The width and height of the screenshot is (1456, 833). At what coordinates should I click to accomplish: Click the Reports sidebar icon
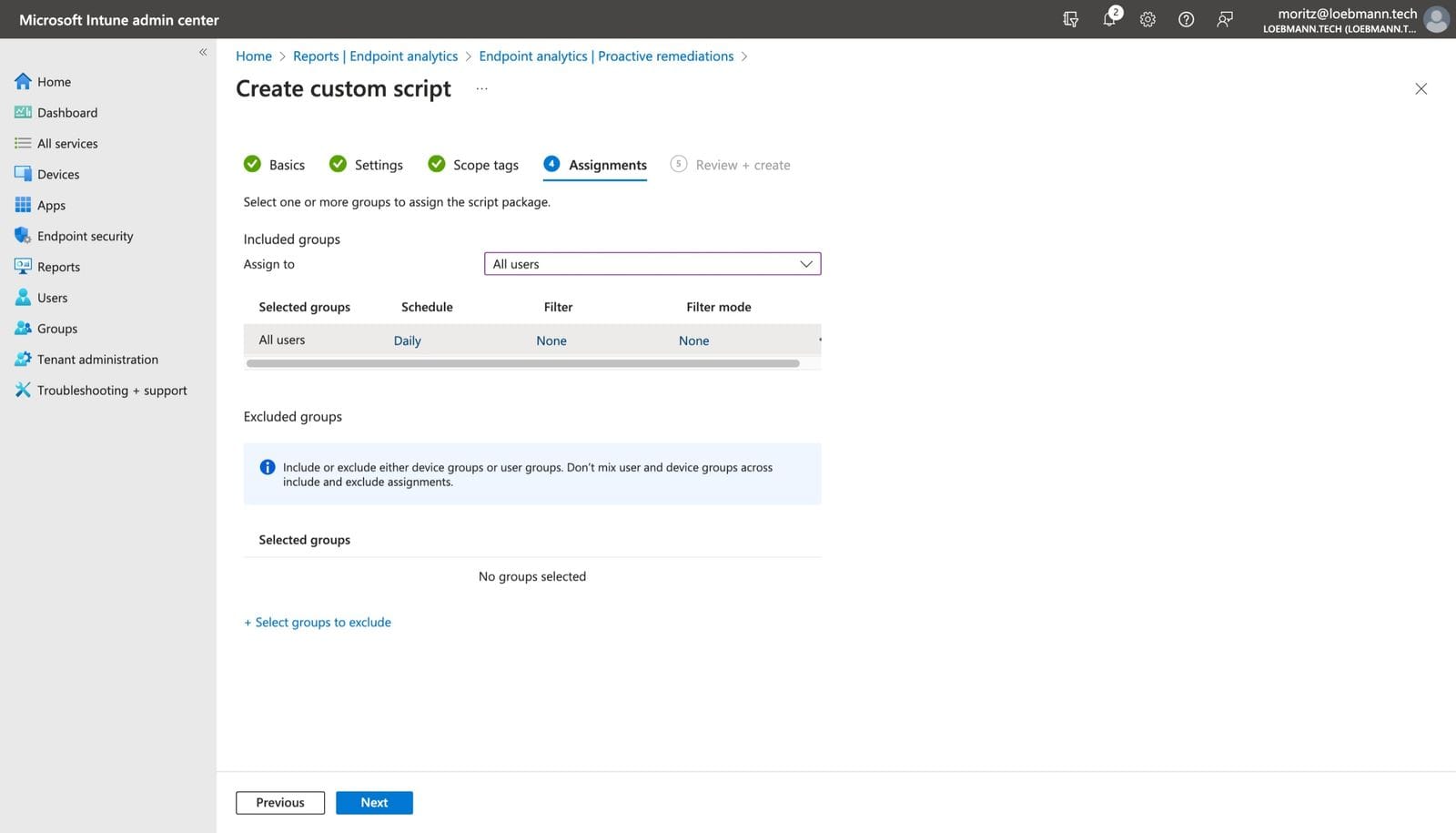click(23, 267)
